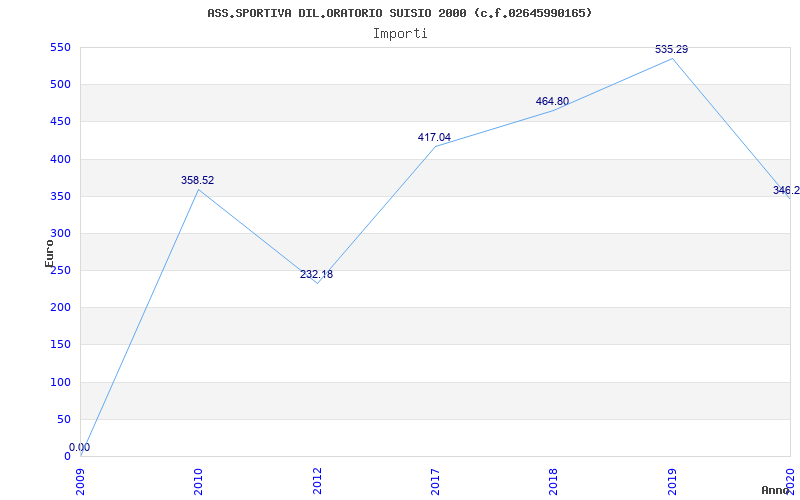
Task: Select the 358.52 data label
Action: click(197, 180)
